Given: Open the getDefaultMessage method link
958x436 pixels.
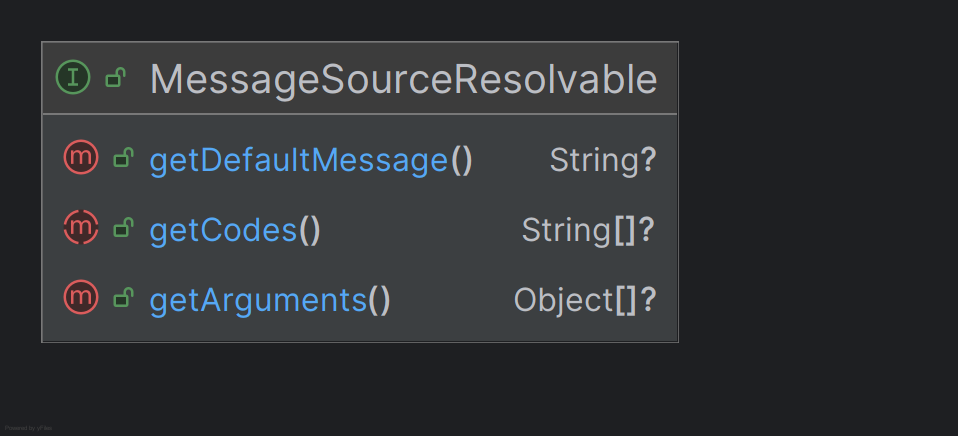Looking at the screenshot, I should [298, 160].
